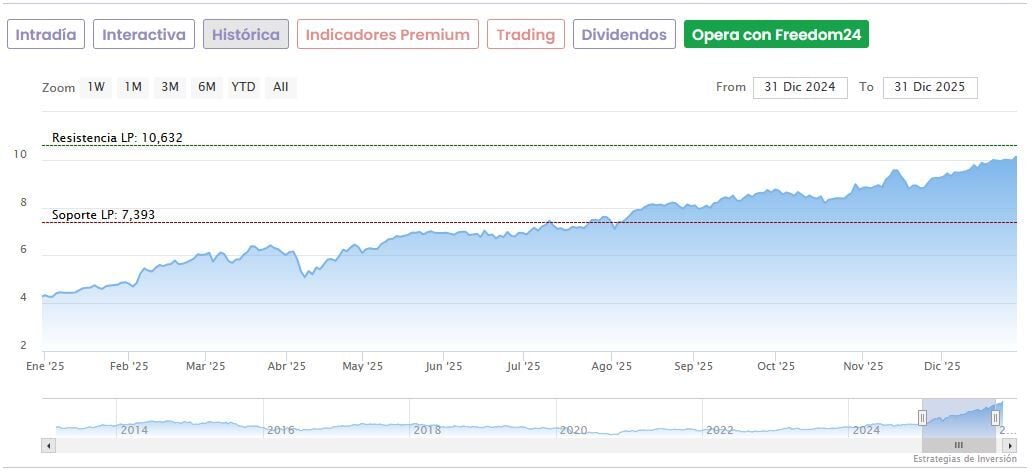Set zoom to 1W

point(96,87)
